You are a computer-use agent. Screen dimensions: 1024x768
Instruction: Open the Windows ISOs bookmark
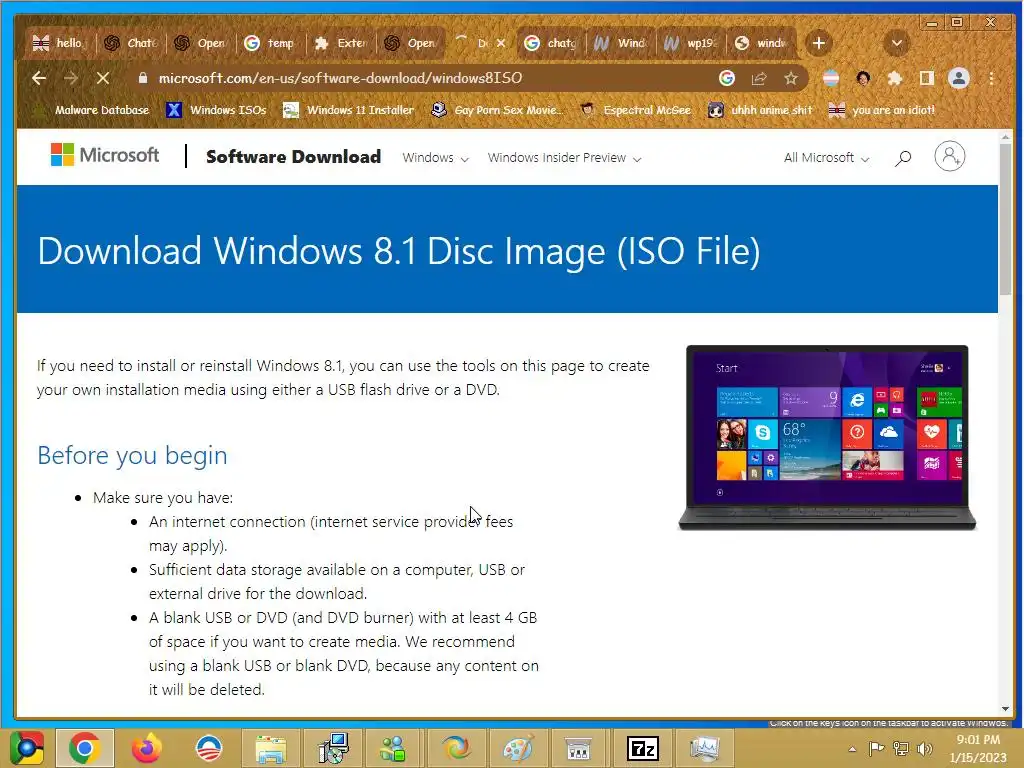click(217, 110)
